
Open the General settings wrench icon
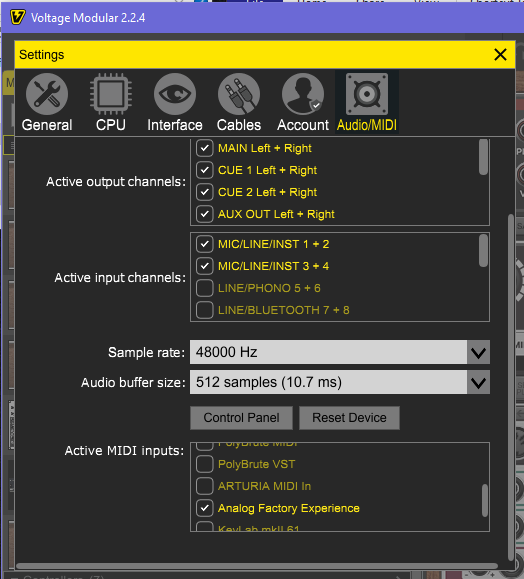coord(47,94)
